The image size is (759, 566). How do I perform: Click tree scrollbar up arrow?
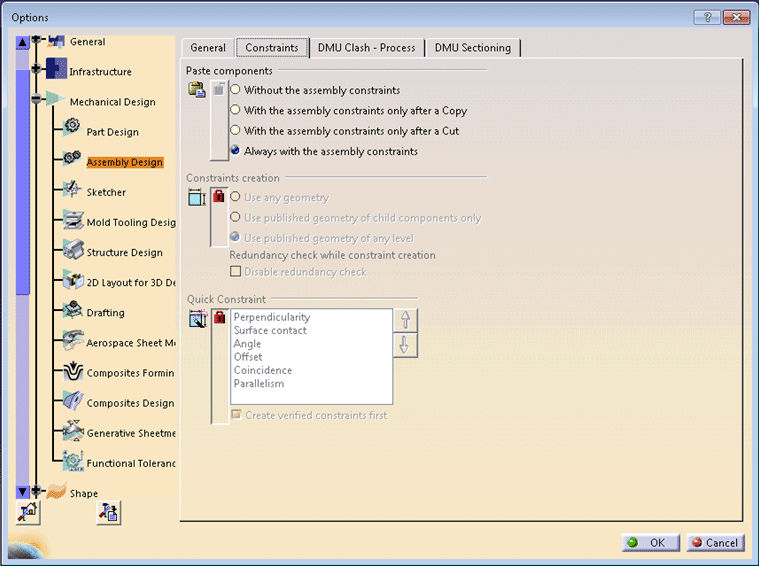[22, 43]
